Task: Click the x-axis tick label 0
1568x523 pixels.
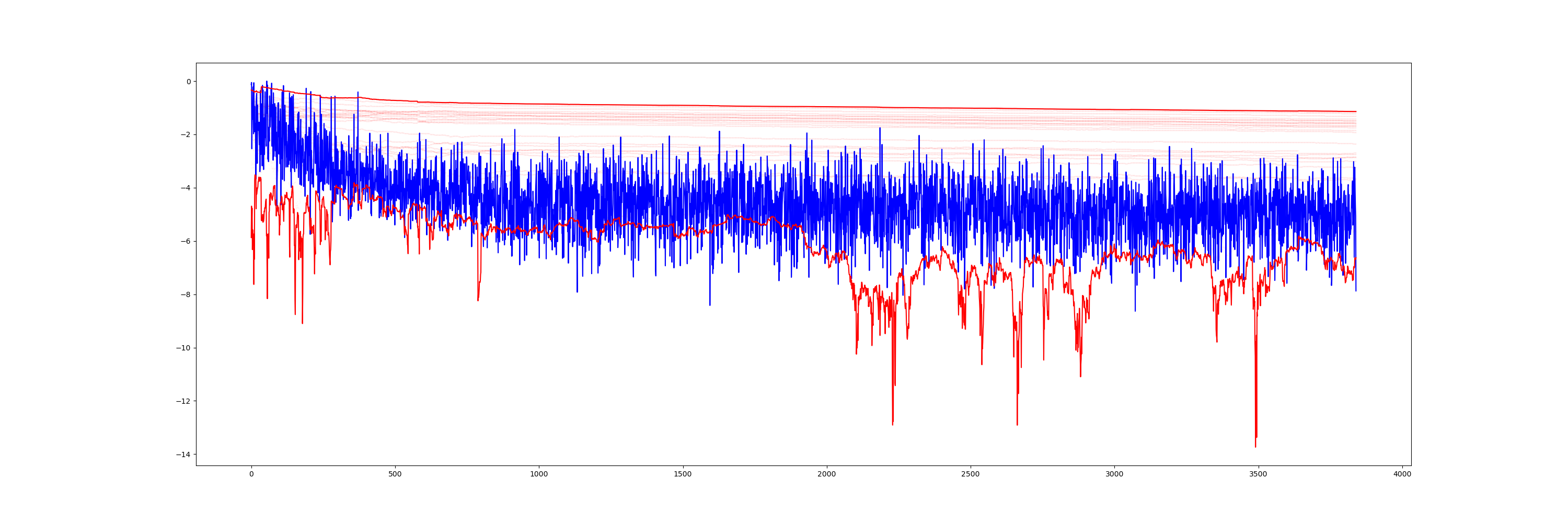Action: pyautogui.click(x=251, y=474)
